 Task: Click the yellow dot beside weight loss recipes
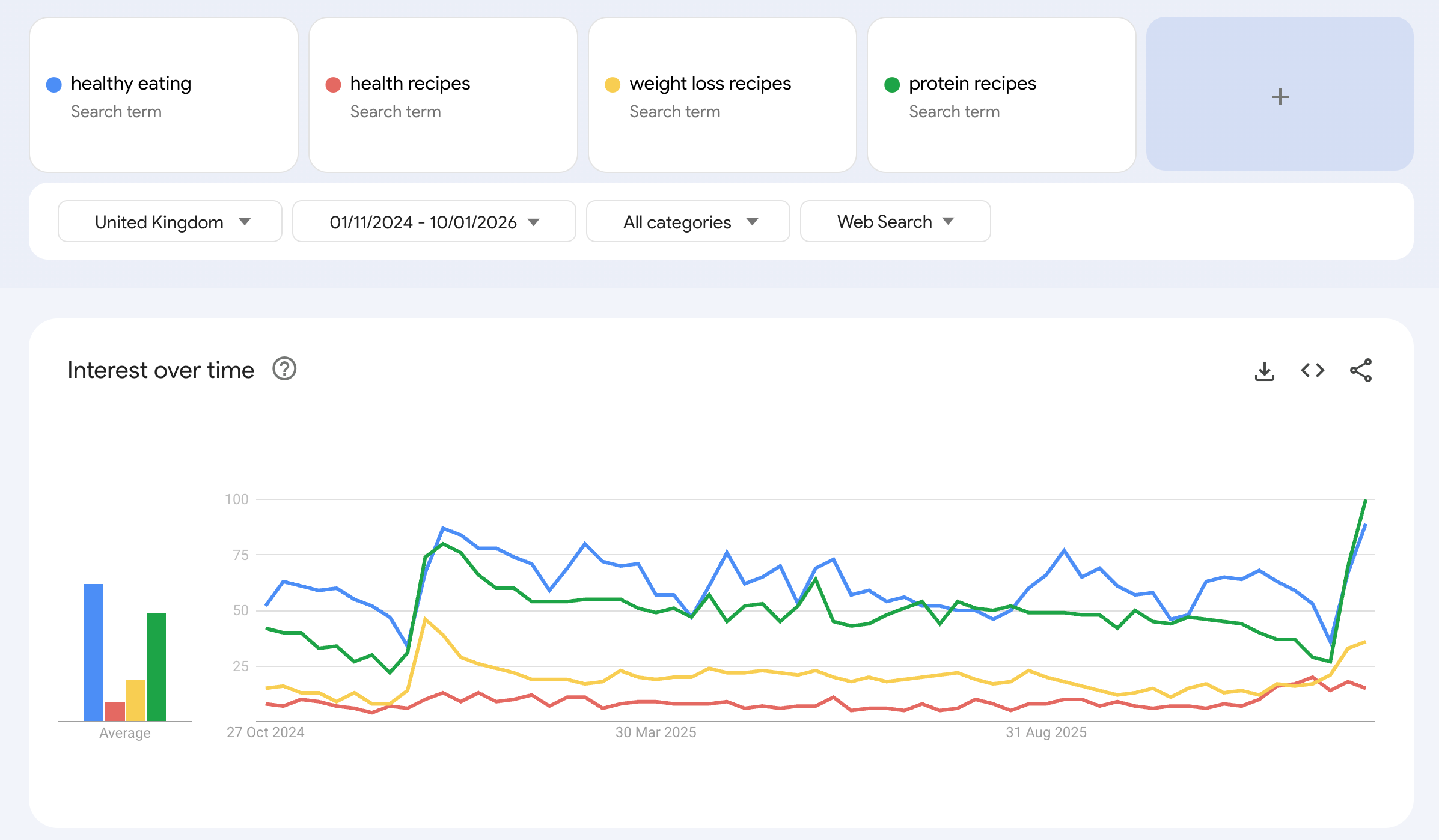click(613, 85)
